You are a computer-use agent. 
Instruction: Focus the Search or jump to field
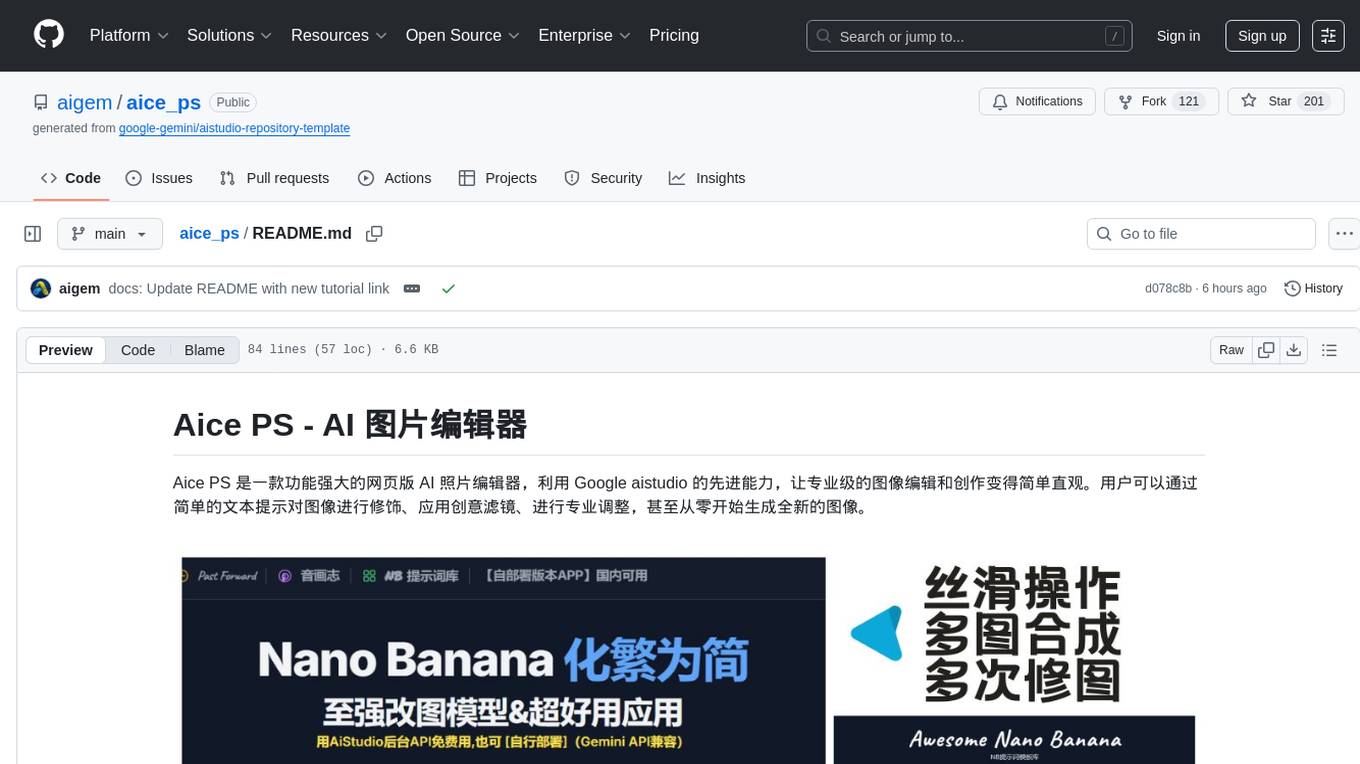969,36
